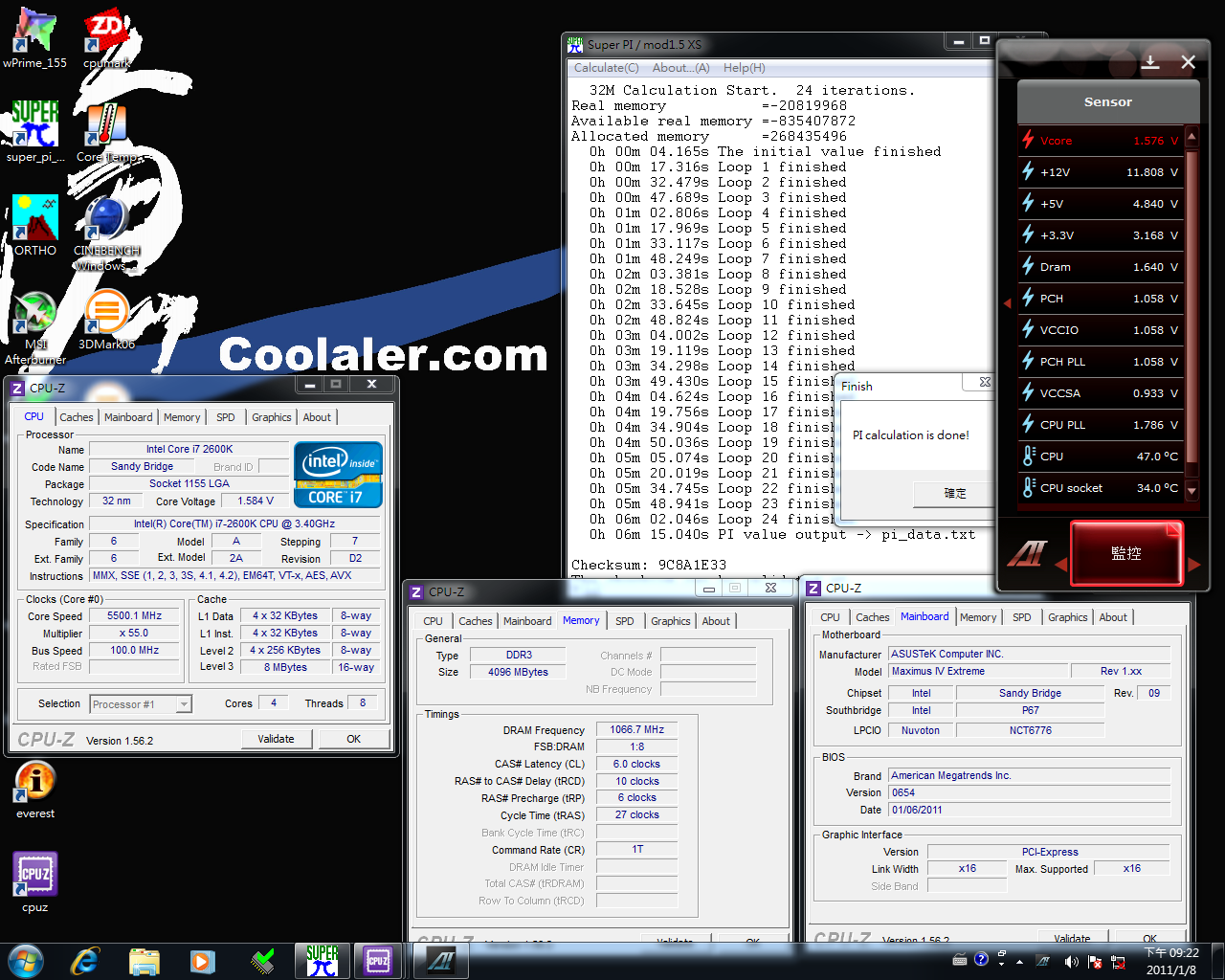Launch ORTHOS desktop shortcut
1225x980 pixels.
point(35,226)
